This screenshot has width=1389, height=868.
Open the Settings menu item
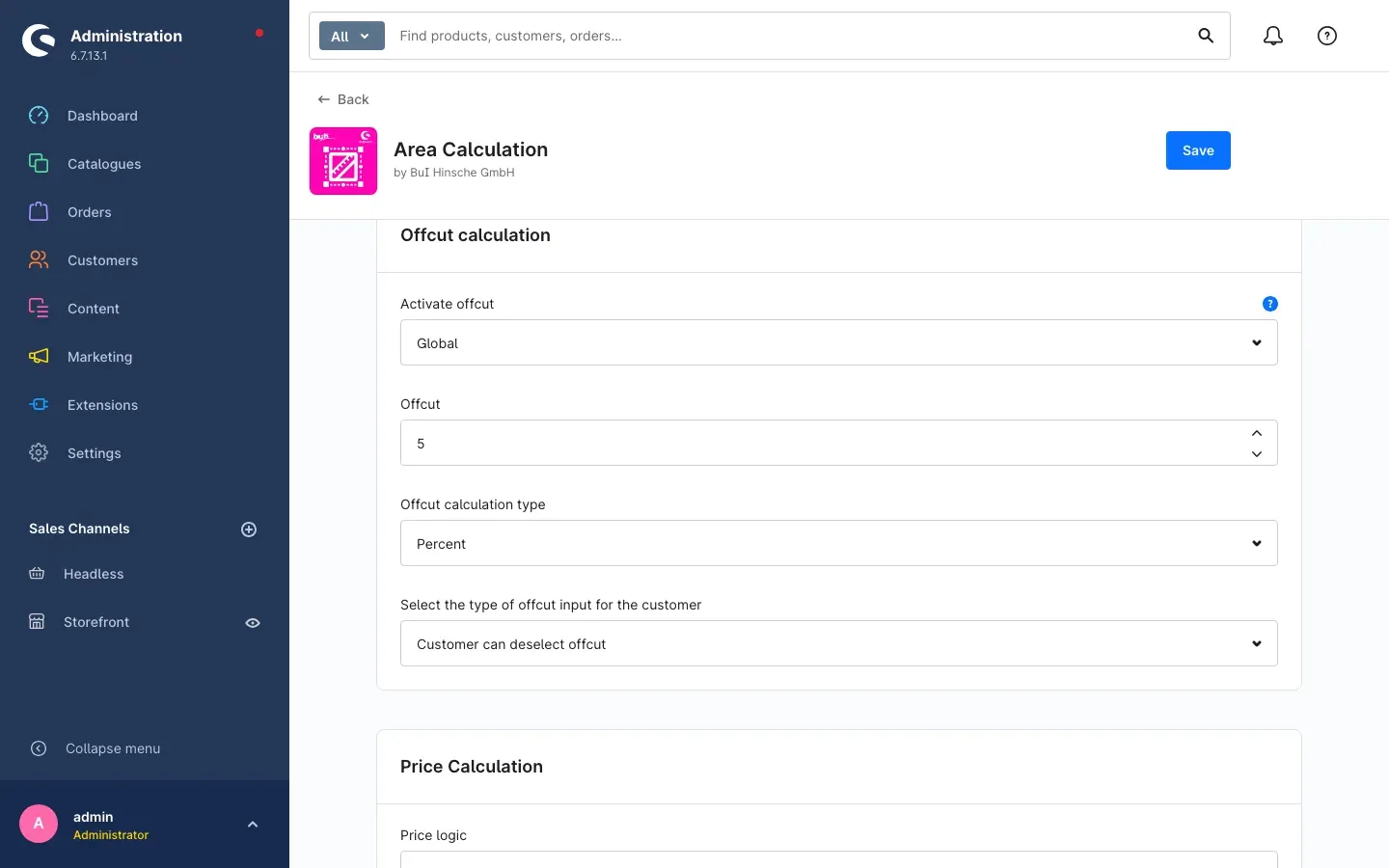94,453
